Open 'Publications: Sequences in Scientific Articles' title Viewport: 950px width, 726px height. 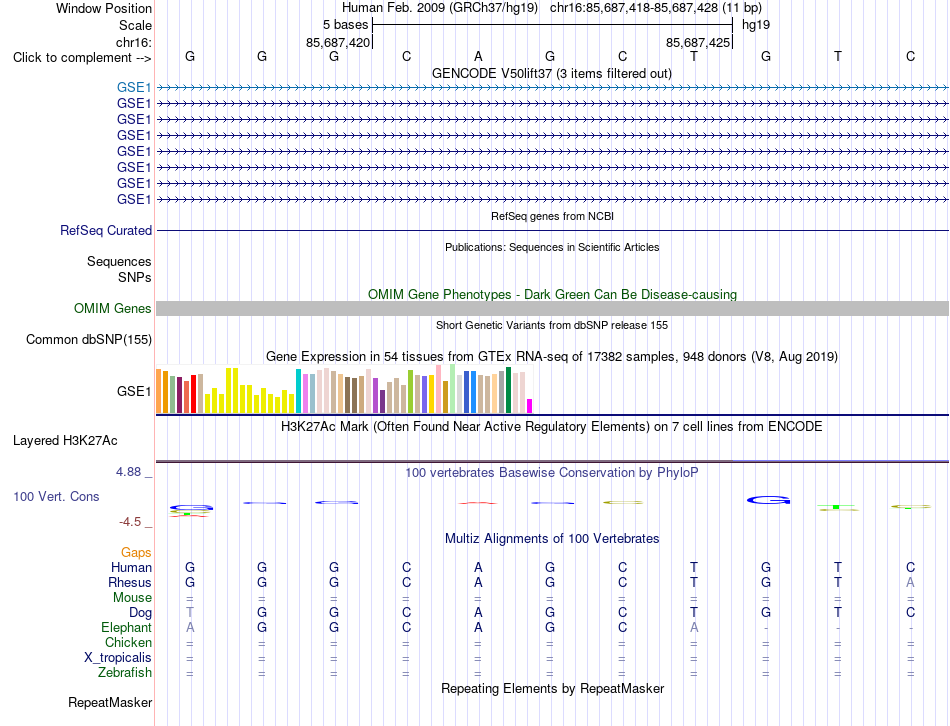click(552, 247)
